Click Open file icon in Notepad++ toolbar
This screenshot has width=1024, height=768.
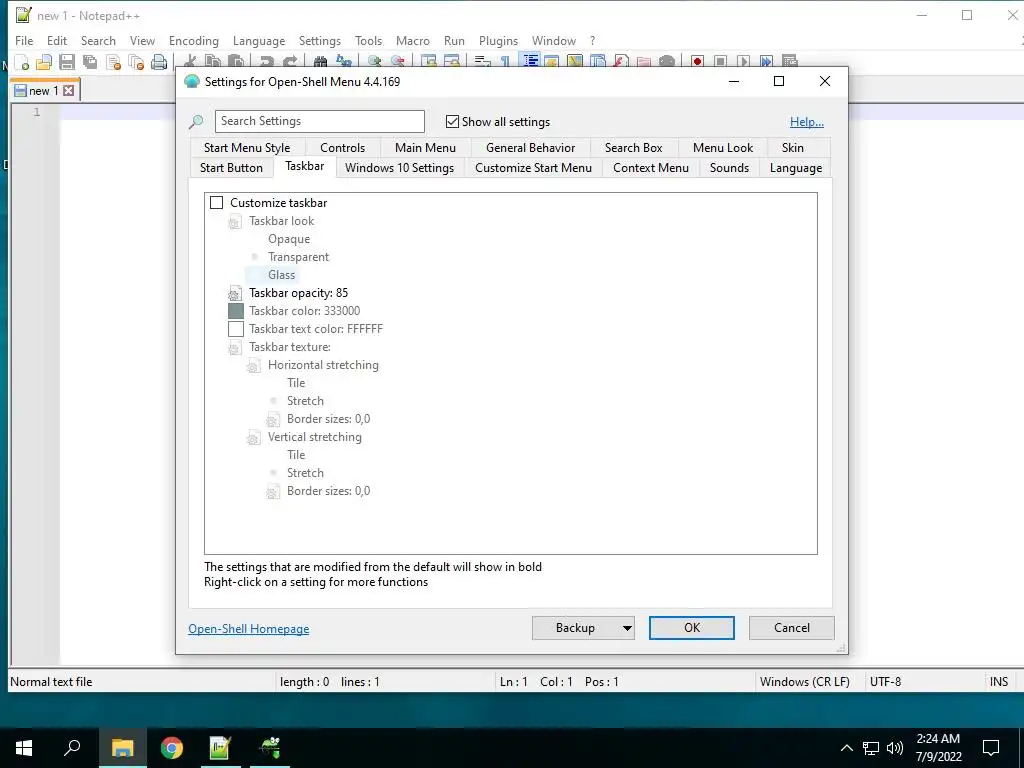44,63
